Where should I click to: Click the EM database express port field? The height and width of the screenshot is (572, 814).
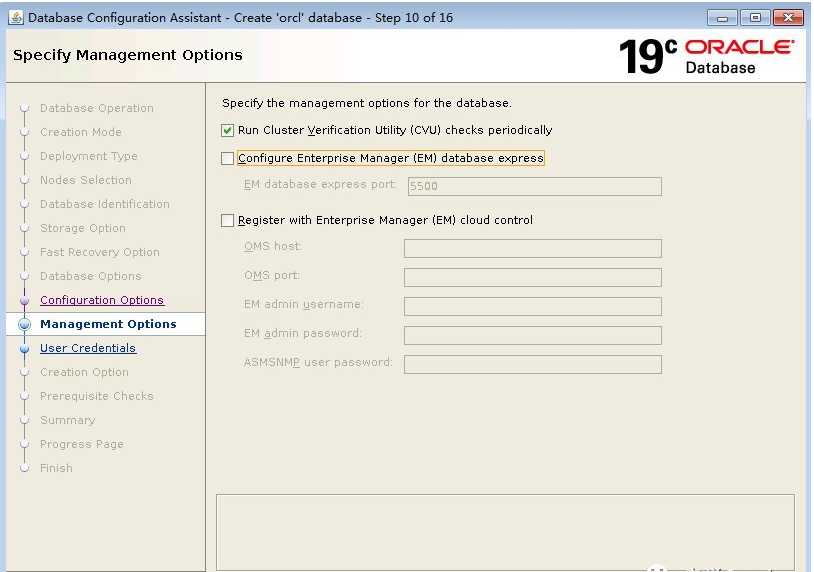click(x=535, y=186)
